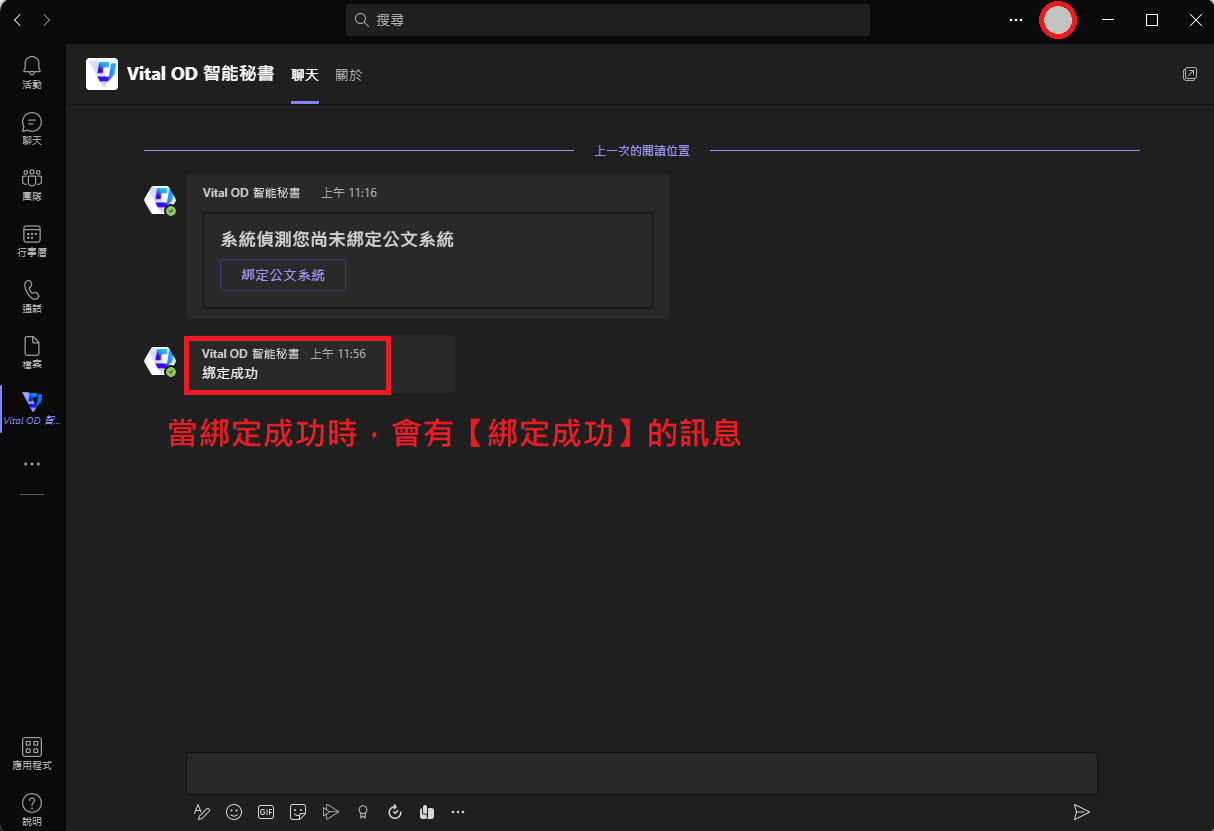
Task: Send the message with arrow icon
Action: coord(1081,812)
